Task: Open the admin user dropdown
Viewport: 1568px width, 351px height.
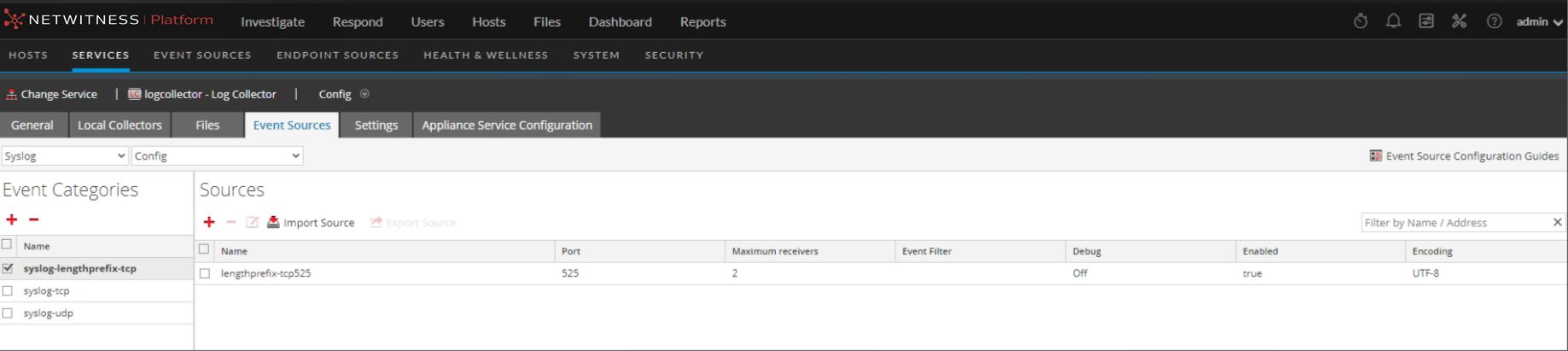Action: [x=1539, y=21]
